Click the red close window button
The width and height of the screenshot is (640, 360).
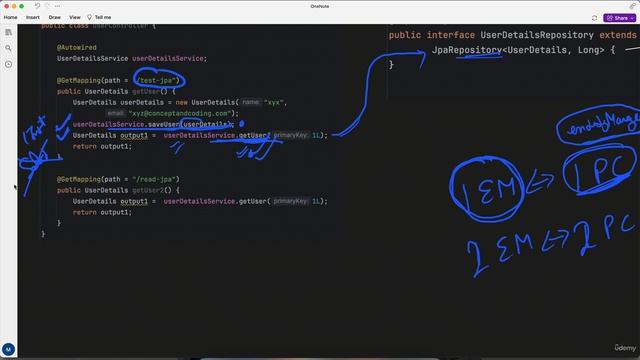pyautogui.click(x=7, y=6)
